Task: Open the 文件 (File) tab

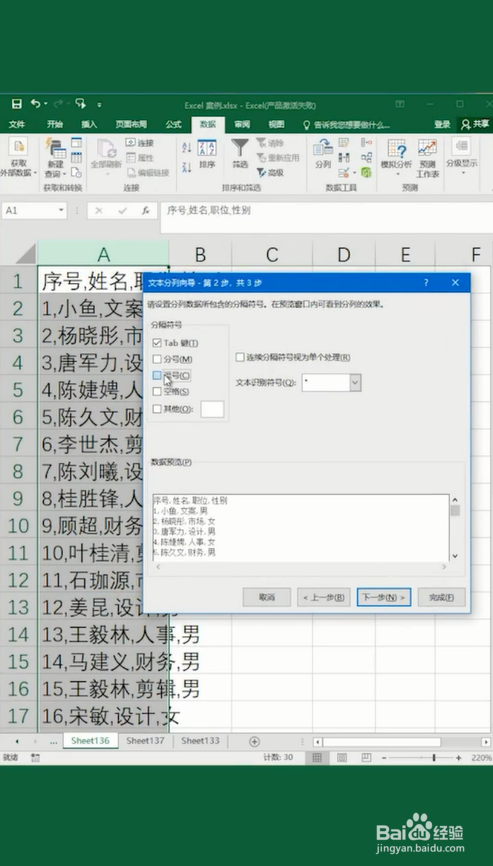Action: pos(17,124)
